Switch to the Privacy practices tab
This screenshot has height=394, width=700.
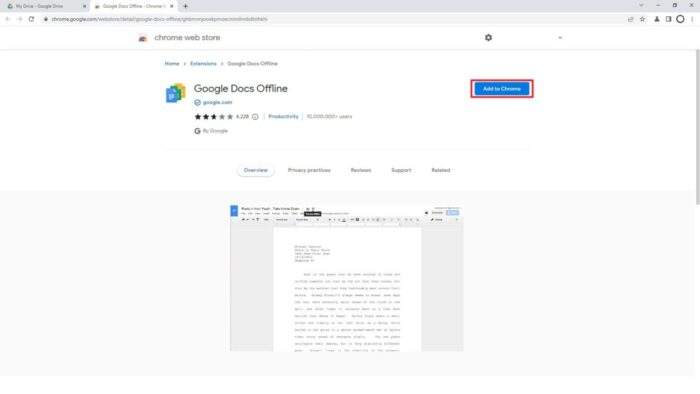tap(309, 170)
